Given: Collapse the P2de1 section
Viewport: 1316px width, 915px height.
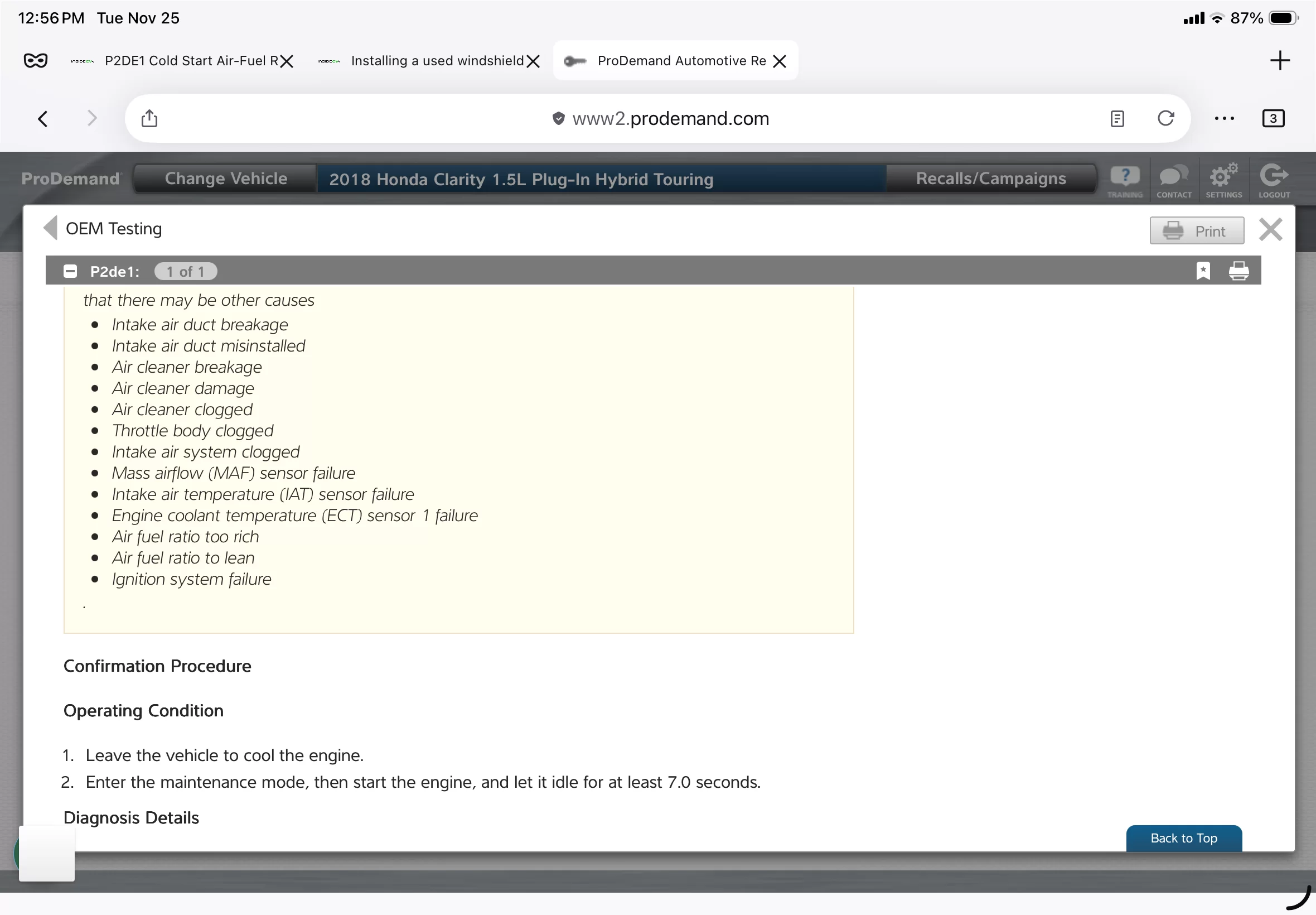Looking at the screenshot, I should (x=70, y=271).
